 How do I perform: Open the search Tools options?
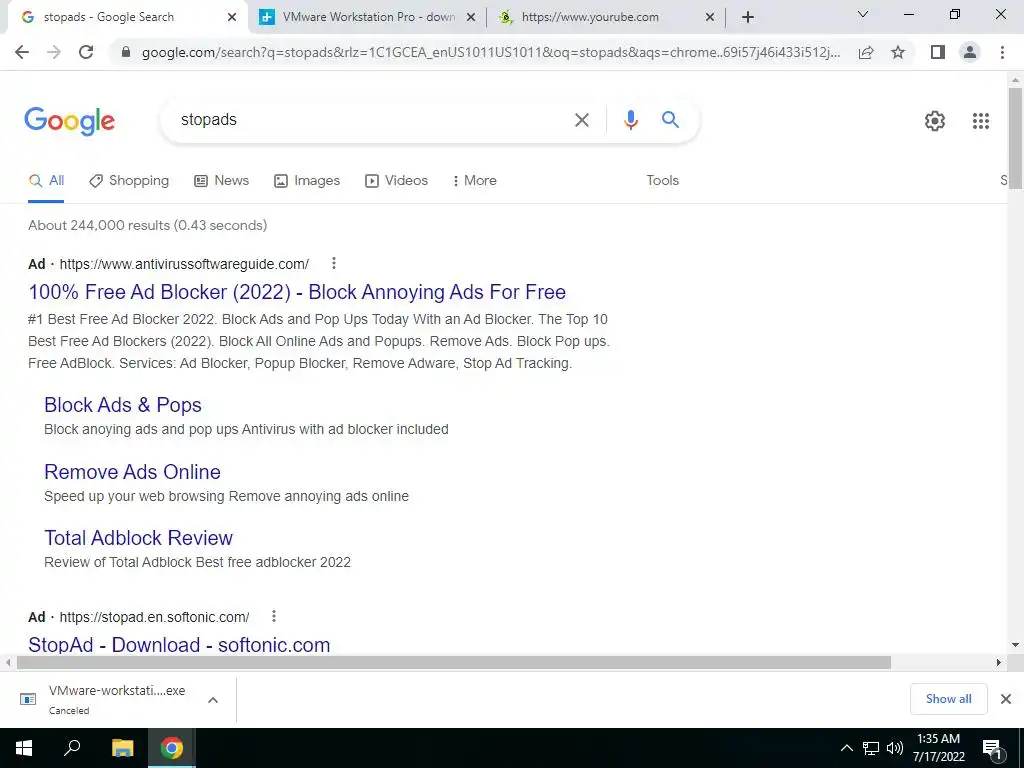click(x=662, y=181)
